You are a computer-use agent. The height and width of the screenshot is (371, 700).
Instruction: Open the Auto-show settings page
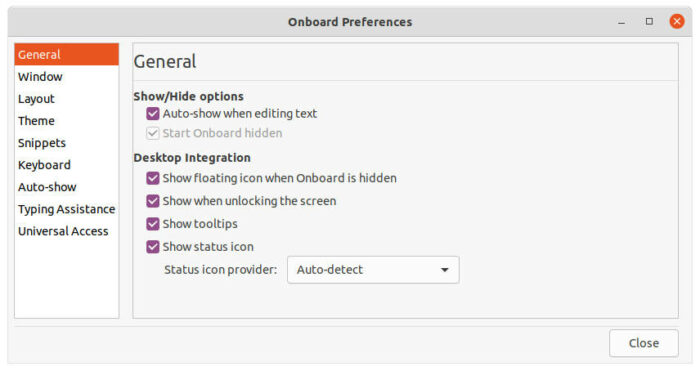[67, 187]
